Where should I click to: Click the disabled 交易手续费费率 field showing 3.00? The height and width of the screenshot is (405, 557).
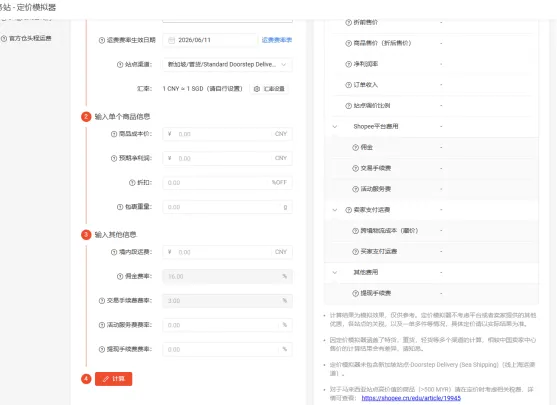[x=227, y=301]
